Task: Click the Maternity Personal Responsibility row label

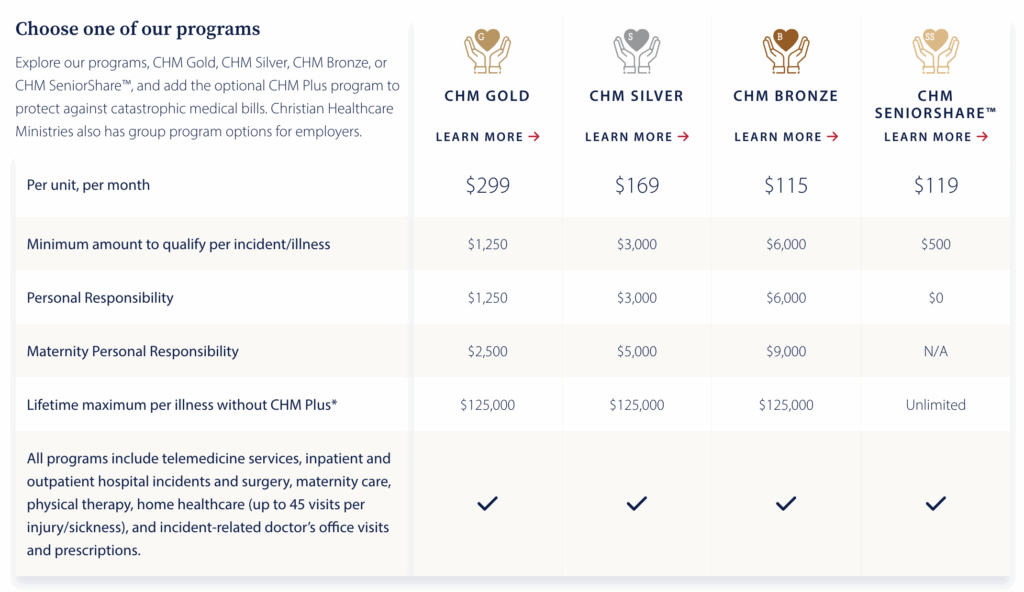Action: click(132, 351)
